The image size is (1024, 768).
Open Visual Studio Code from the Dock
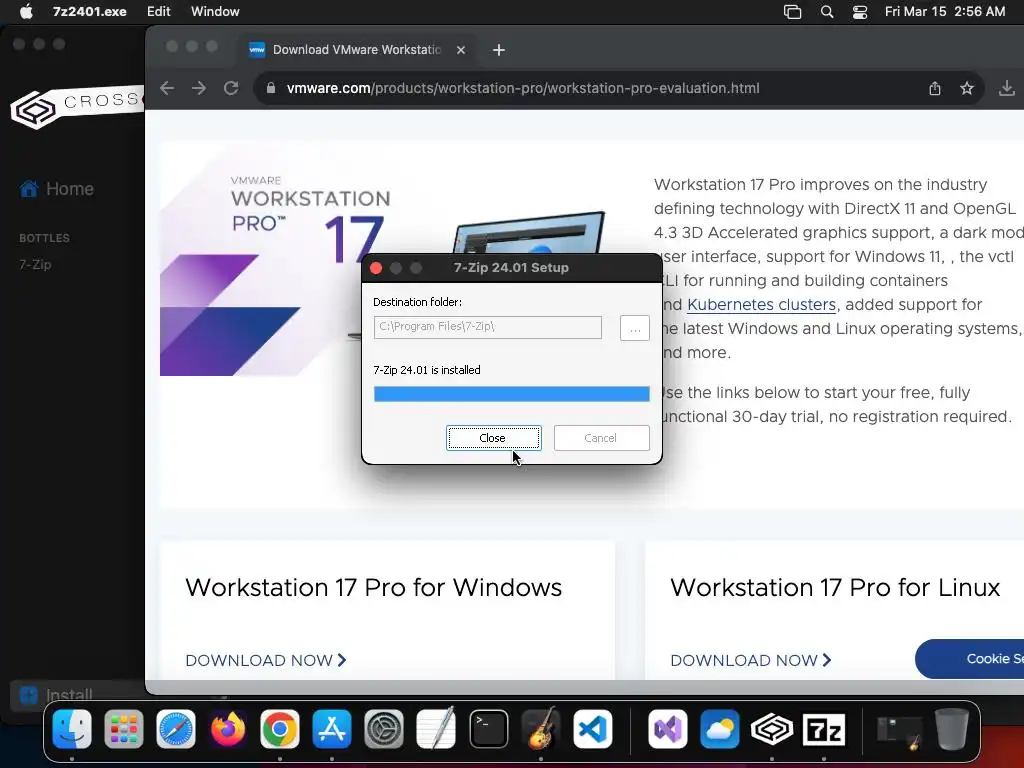[x=593, y=729]
